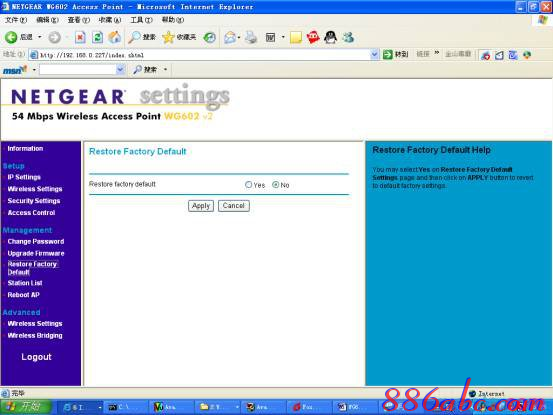
Task: Open Access Control link
Action: (31, 213)
